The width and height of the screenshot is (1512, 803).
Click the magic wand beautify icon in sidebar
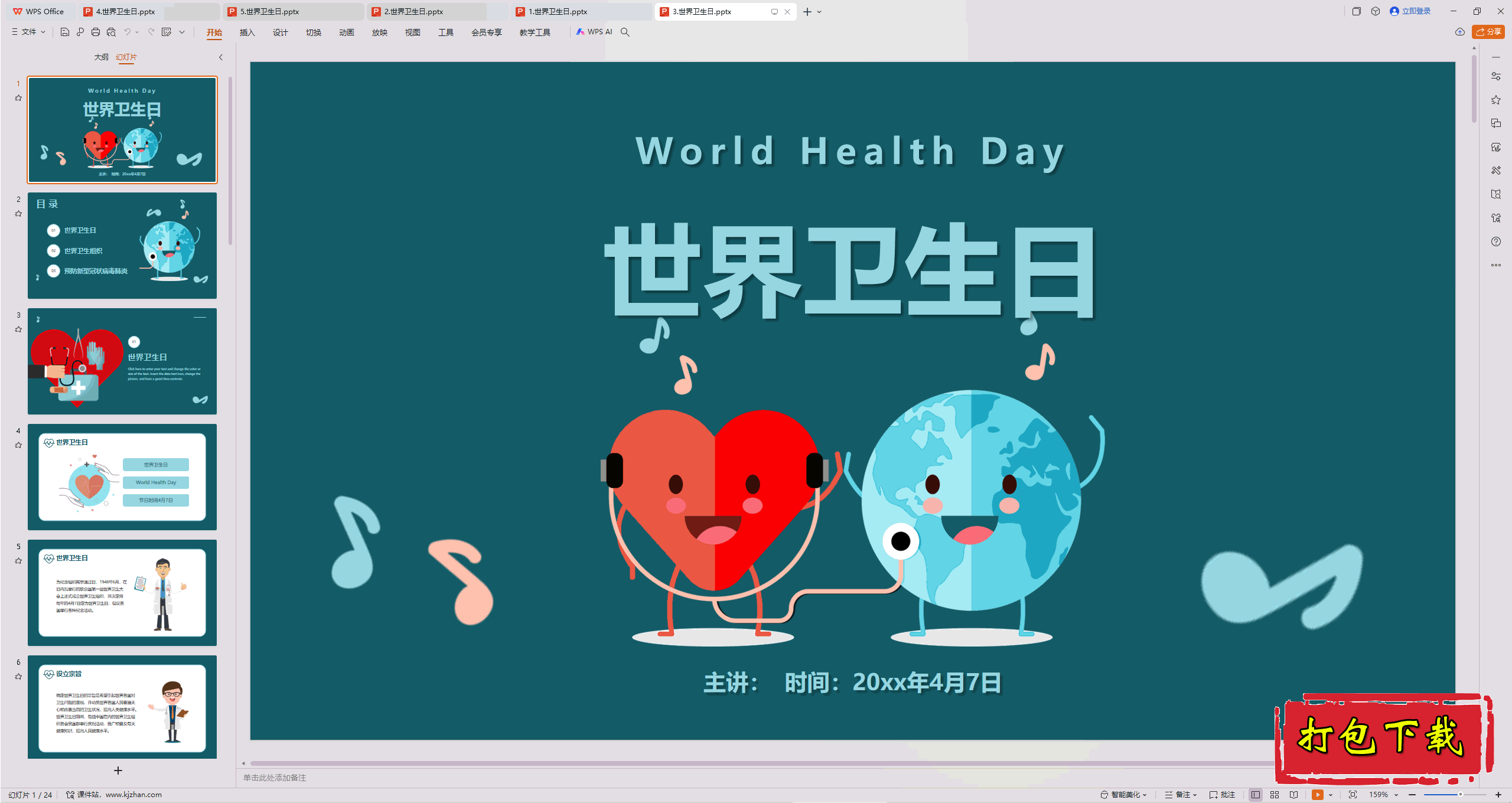[x=1495, y=171]
